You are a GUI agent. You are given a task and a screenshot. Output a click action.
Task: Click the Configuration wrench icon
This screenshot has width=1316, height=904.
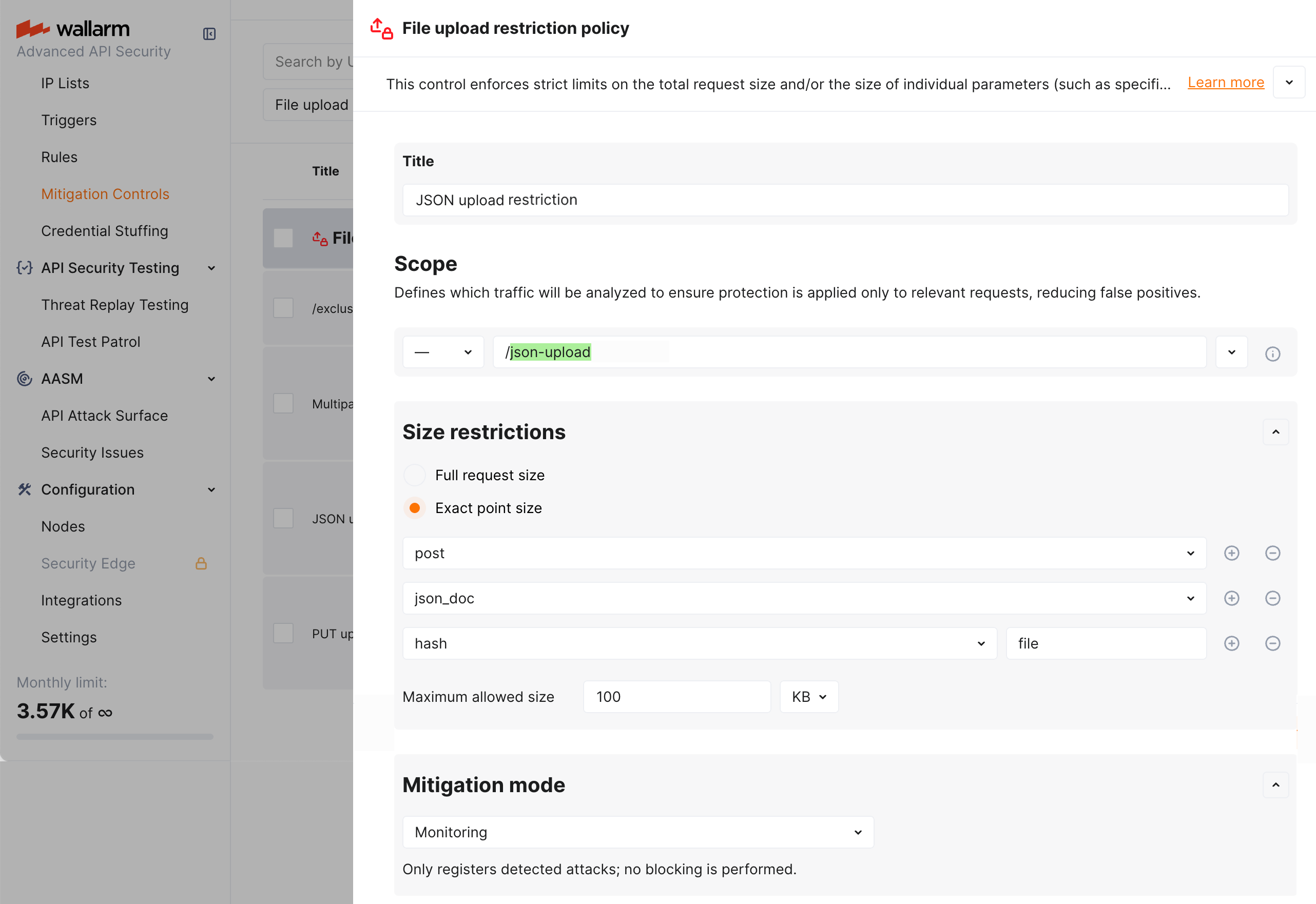pyautogui.click(x=24, y=489)
